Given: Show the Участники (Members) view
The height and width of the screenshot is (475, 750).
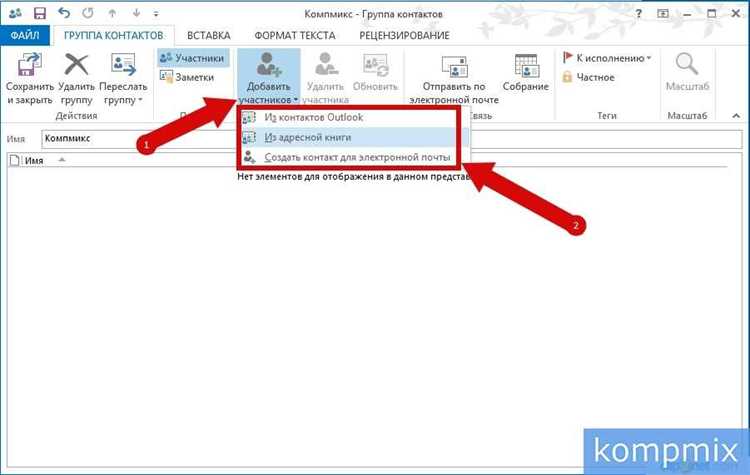Looking at the screenshot, I should coord(193,58).
